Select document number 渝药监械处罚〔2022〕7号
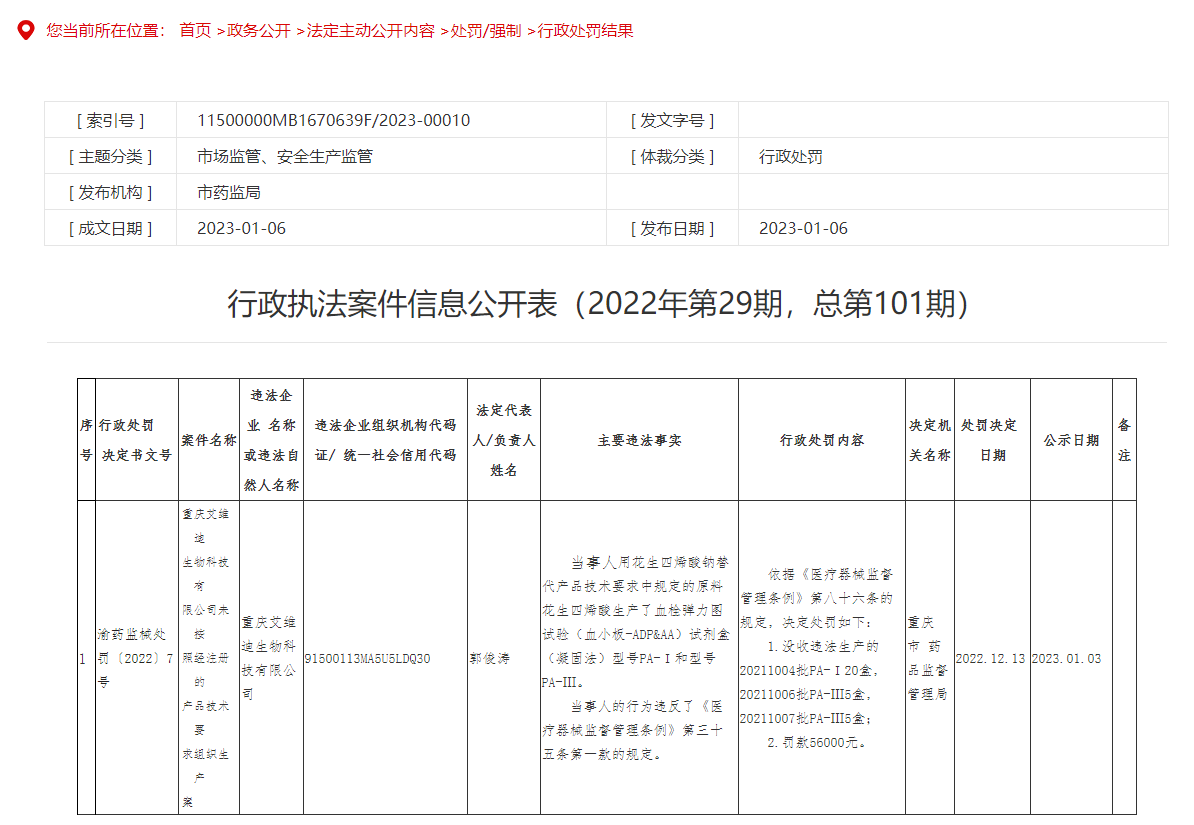This screenshot has height=825, width=1194. (x=135, y=658)
